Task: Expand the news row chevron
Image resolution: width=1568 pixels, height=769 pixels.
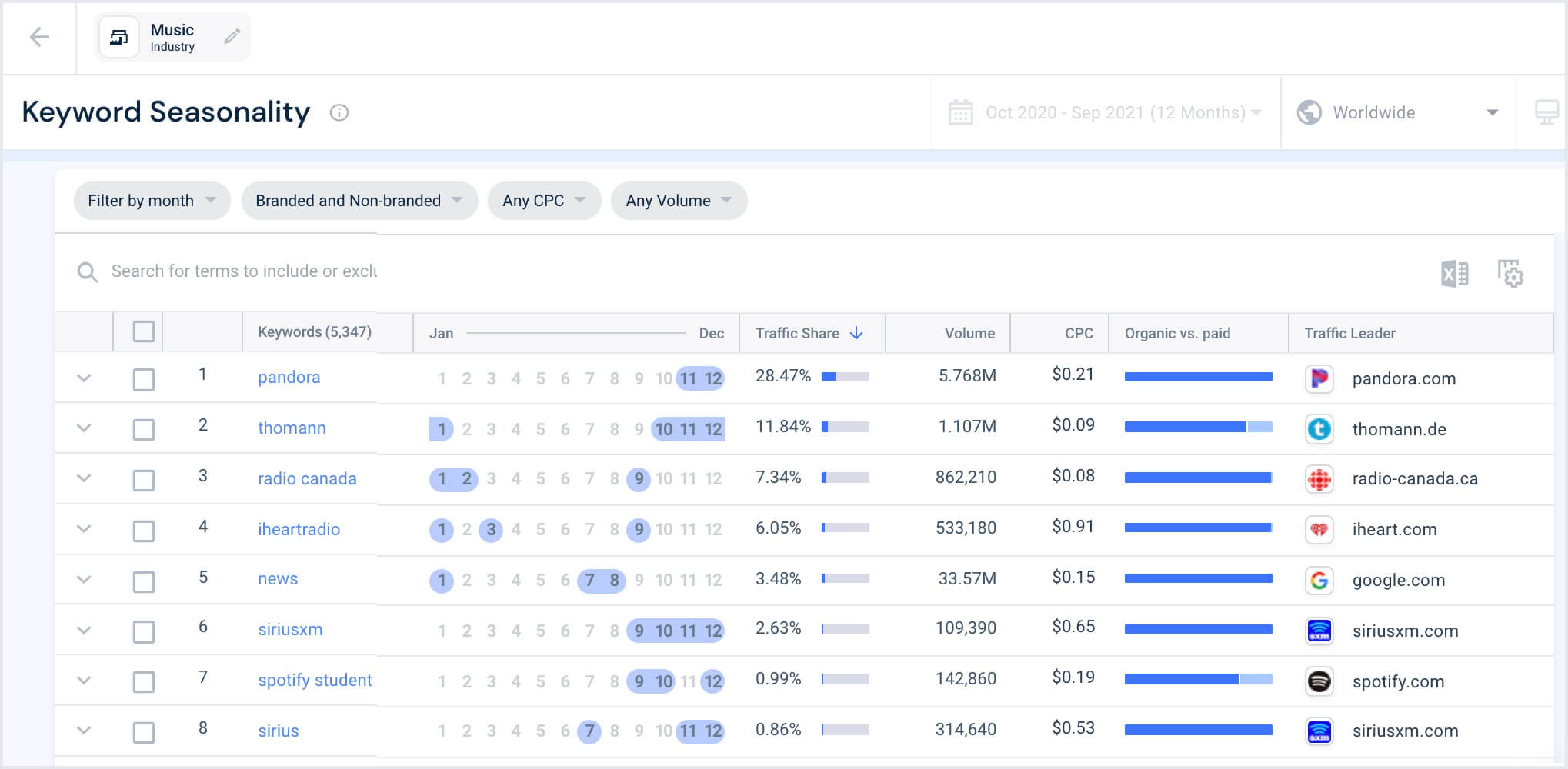Action: (x=84, y=579)
